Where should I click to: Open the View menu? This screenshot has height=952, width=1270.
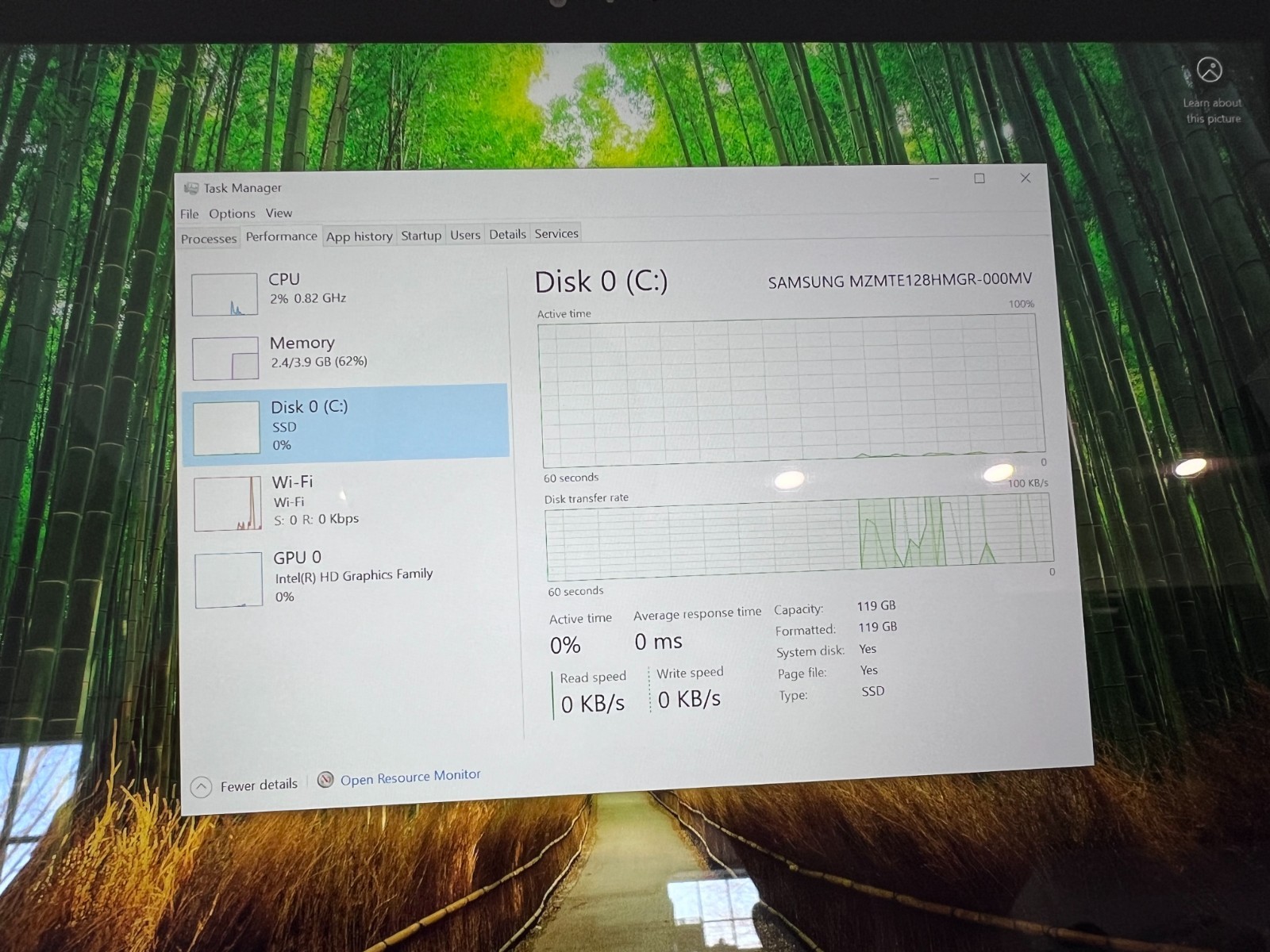pyautogui.click(x=279, y=213)
